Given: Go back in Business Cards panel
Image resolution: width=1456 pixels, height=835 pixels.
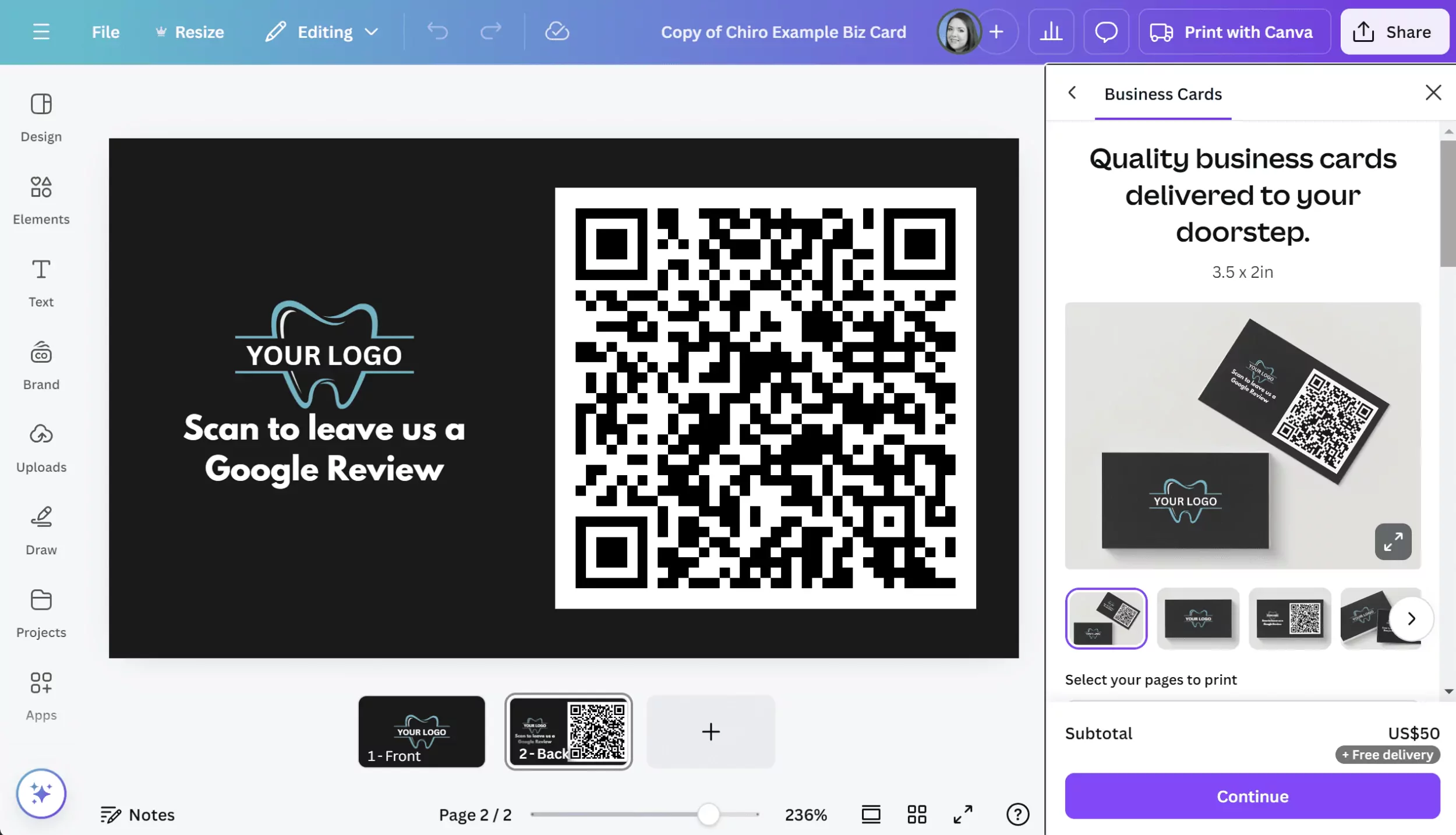Looking at the screenshot, I should click(1072, 93).
